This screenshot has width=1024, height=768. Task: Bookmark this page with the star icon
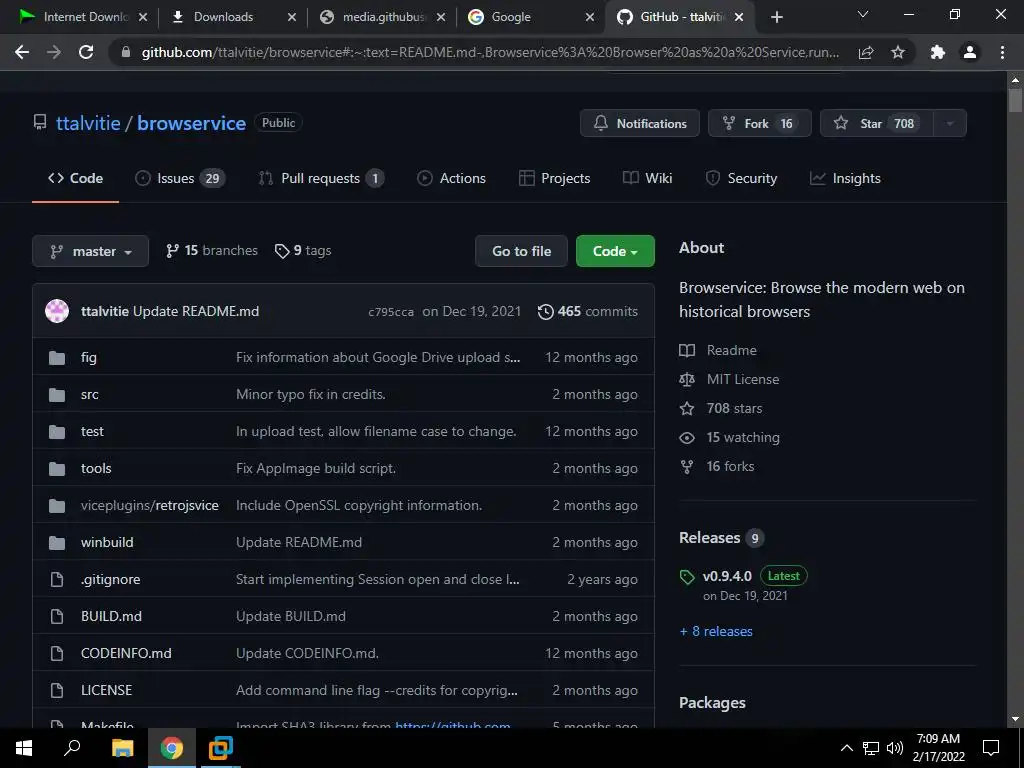coord(898,52)
